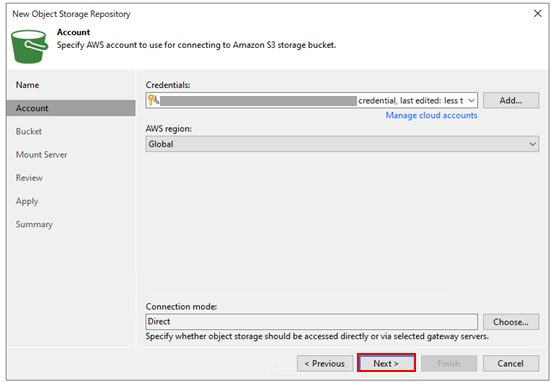
Task: Click the green S3 bucket icon
Action: tap(29, 47)
